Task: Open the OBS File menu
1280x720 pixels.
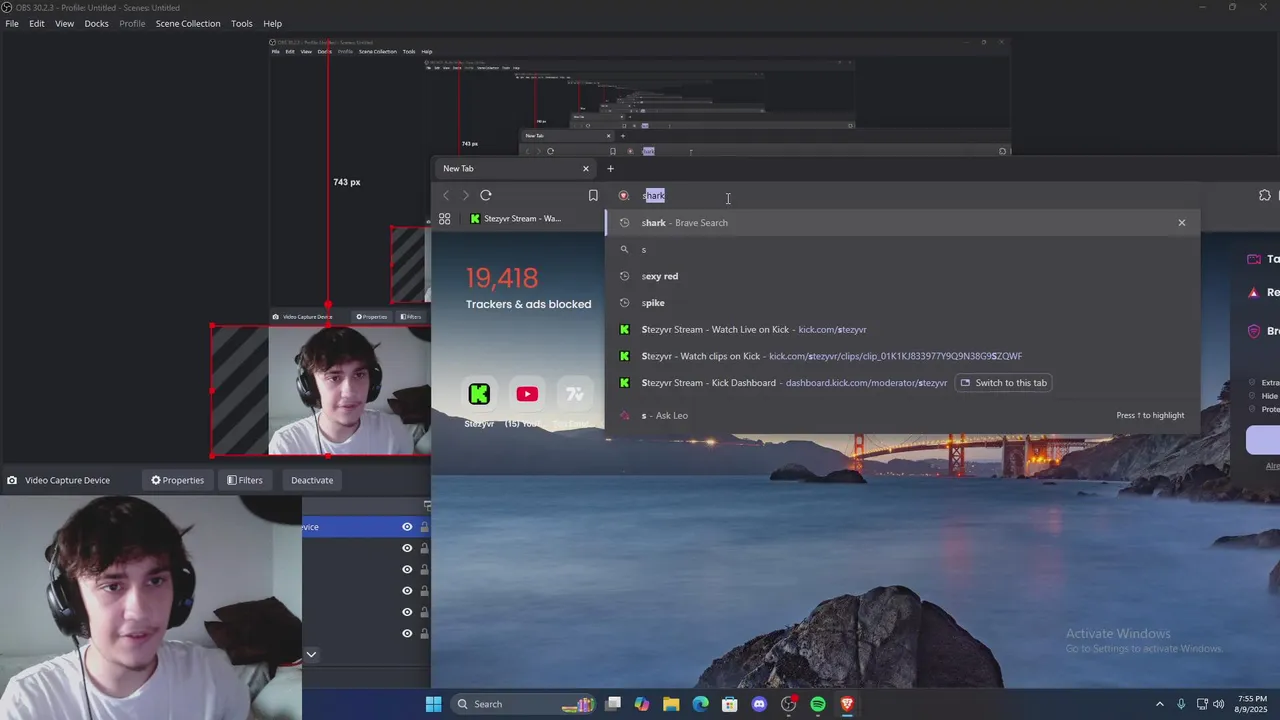Action: pos(12,23)
